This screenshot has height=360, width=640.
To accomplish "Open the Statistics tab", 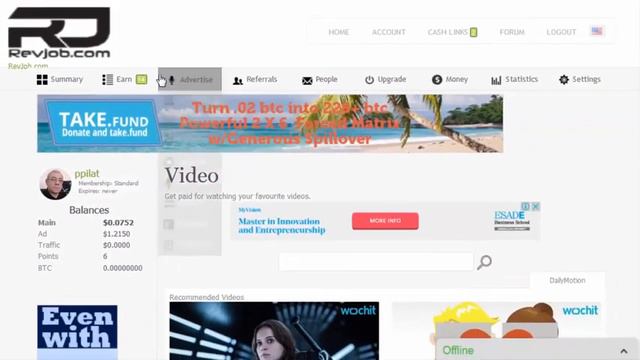I will [514, 80].
